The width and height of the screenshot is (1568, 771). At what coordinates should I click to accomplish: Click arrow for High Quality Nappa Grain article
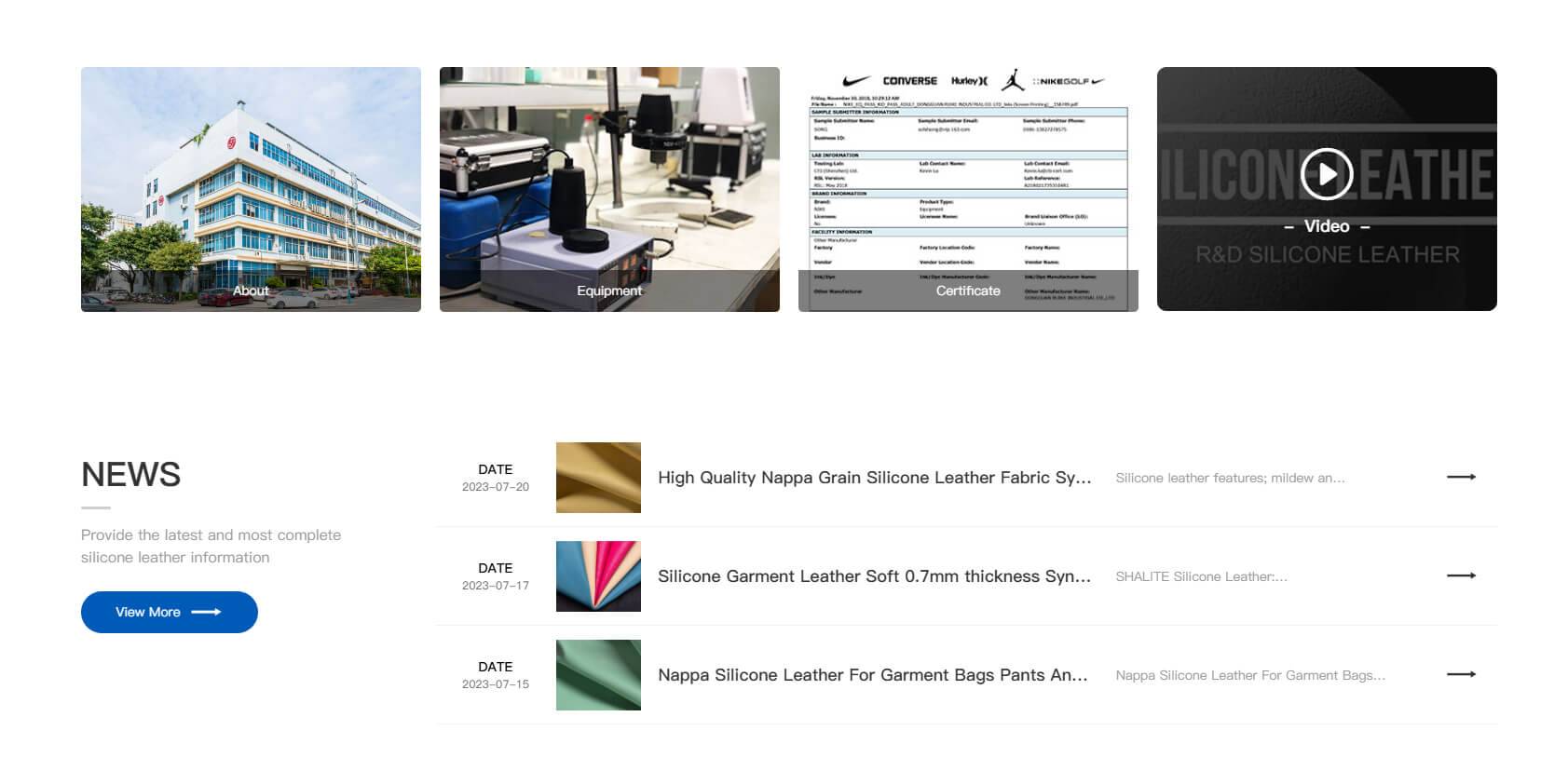(x=1461, y=477)
